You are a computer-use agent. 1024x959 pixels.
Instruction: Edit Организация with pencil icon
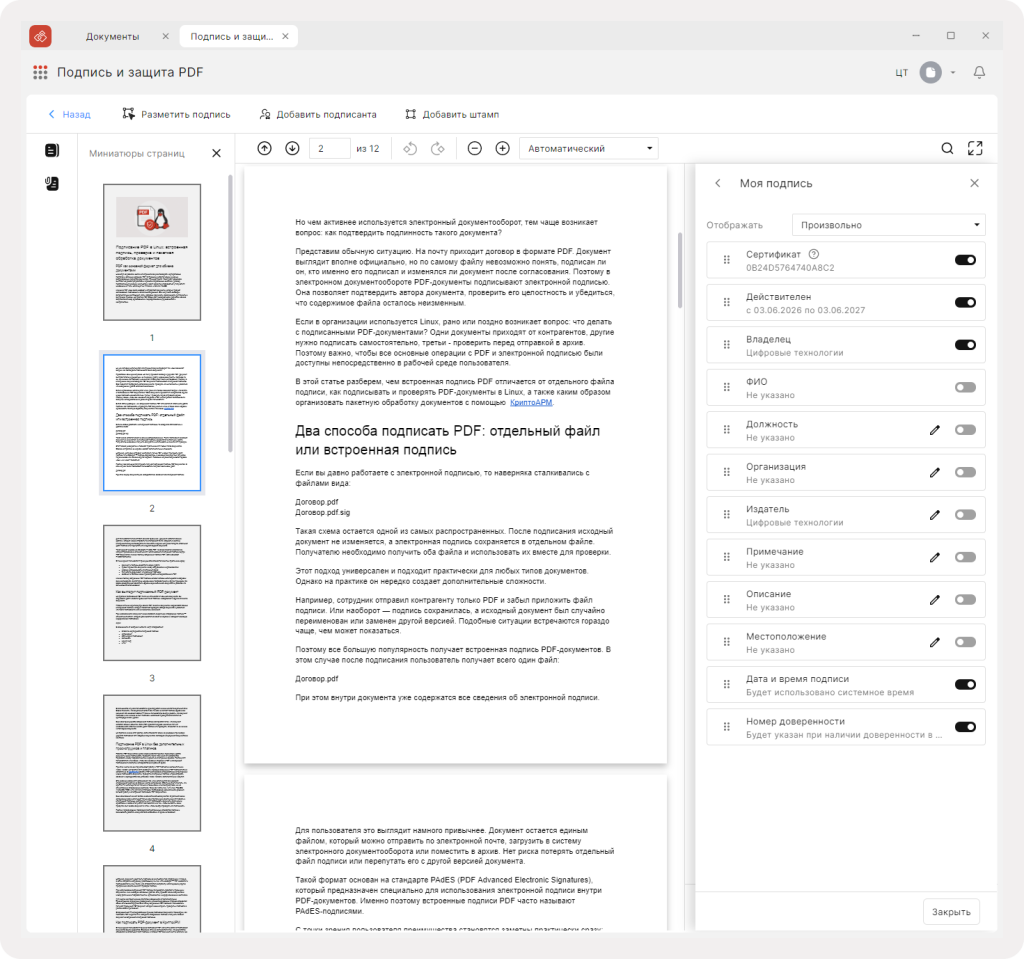[935, 472]
